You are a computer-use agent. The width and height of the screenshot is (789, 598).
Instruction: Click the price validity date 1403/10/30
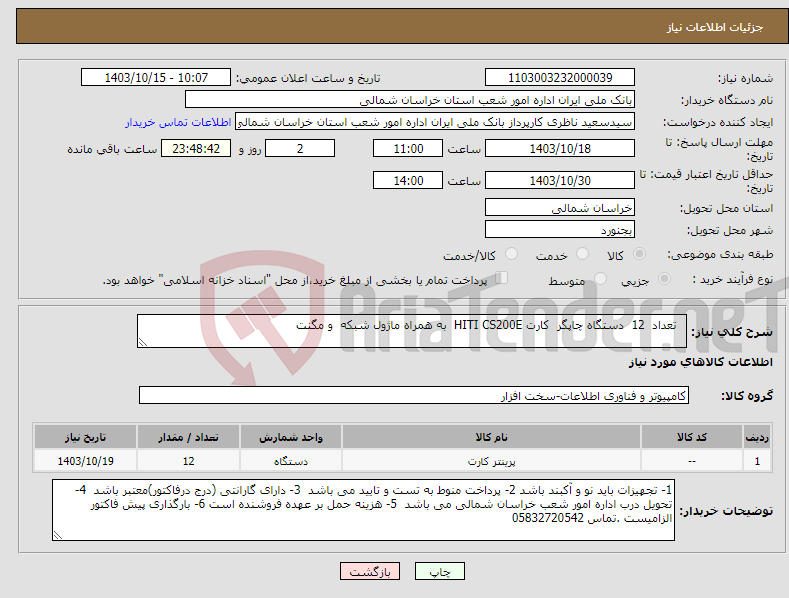click(560, 180)
